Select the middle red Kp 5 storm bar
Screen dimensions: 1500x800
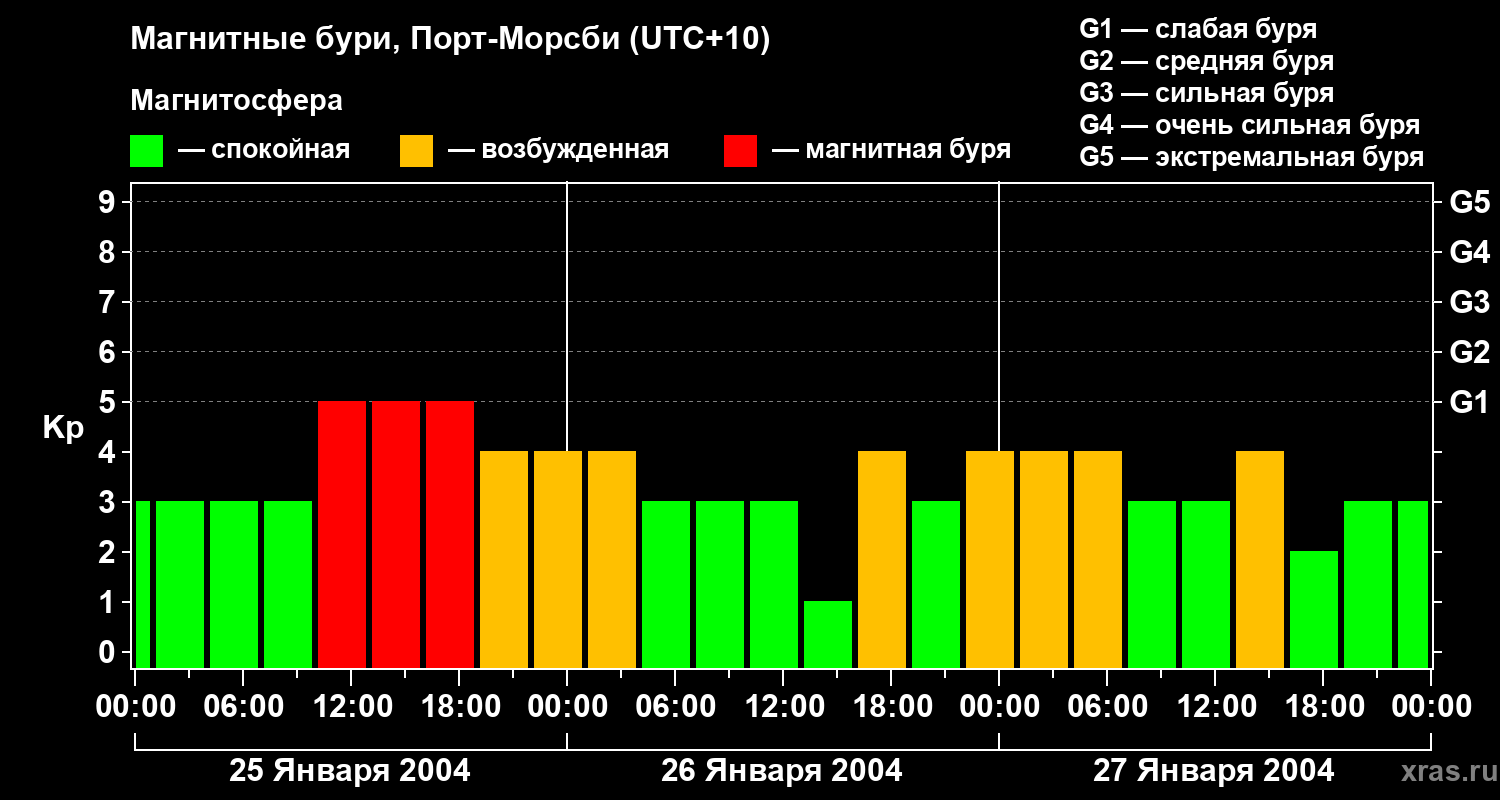click(x=396, y=534)
